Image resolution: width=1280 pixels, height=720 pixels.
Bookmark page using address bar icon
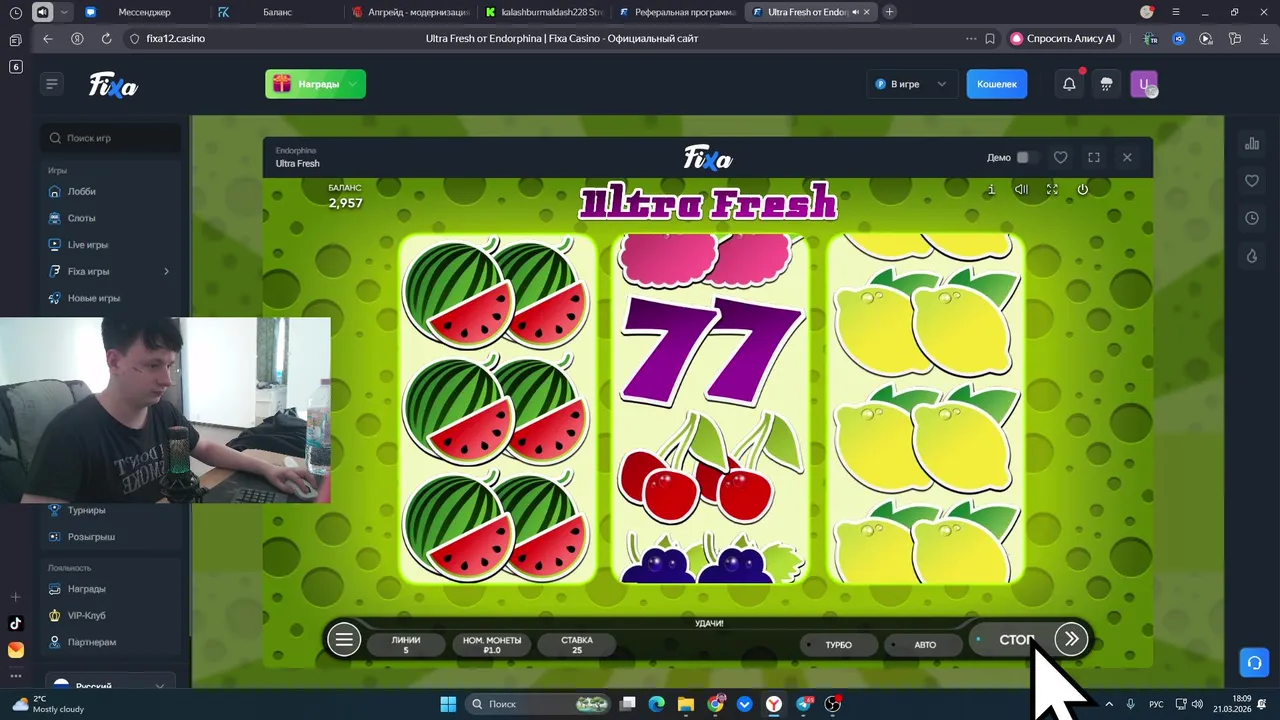pyautogui.click(x=990, y=38)
